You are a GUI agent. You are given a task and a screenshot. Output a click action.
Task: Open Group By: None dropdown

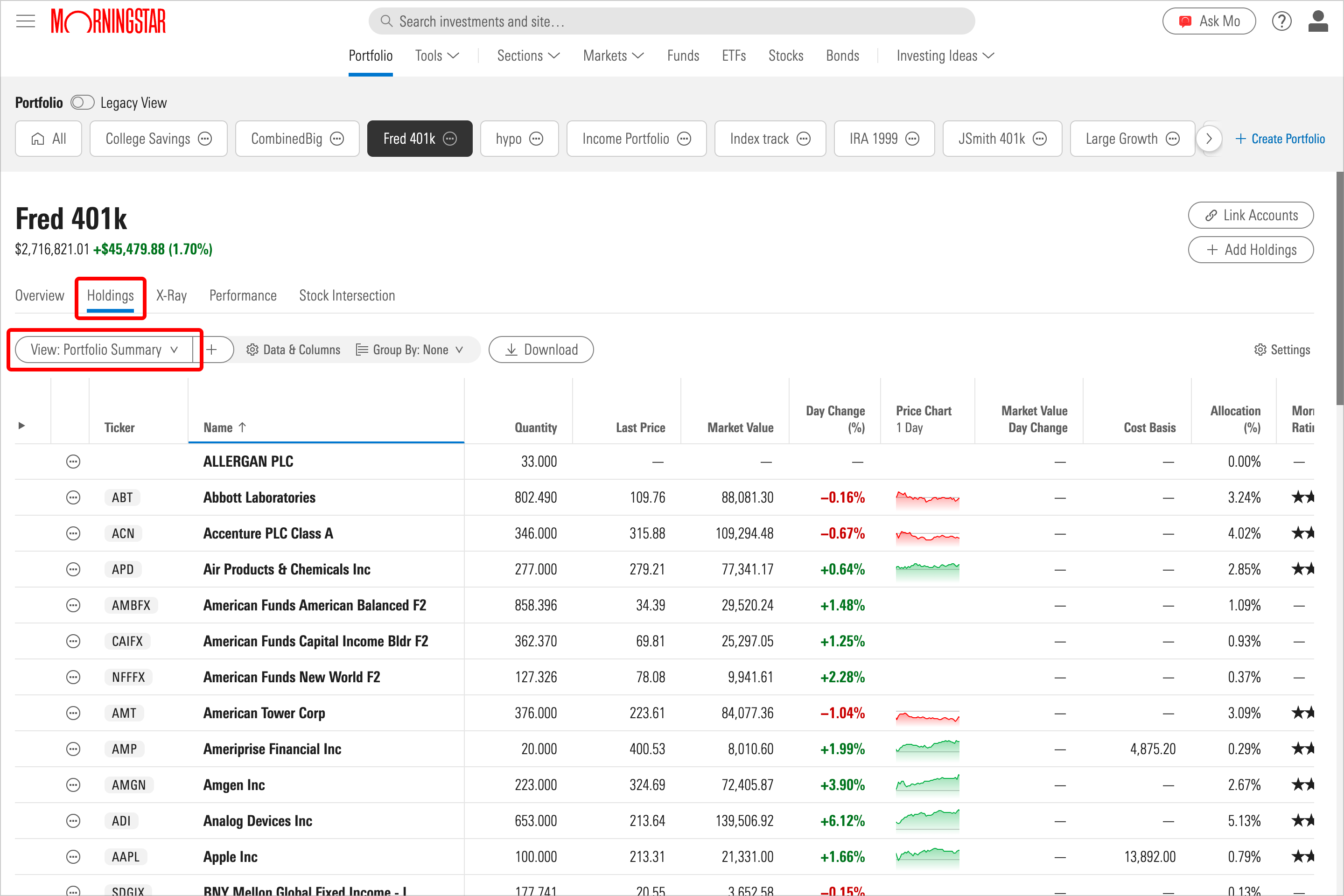pos(409,350)
